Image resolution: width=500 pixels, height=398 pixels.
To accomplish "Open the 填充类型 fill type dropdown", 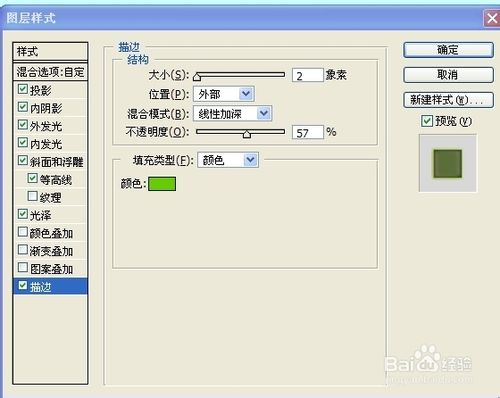I will tap(228, 160).
